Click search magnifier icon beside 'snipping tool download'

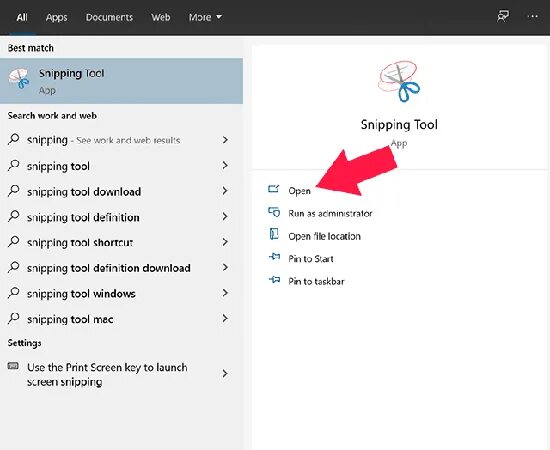(x=13, y=190)
